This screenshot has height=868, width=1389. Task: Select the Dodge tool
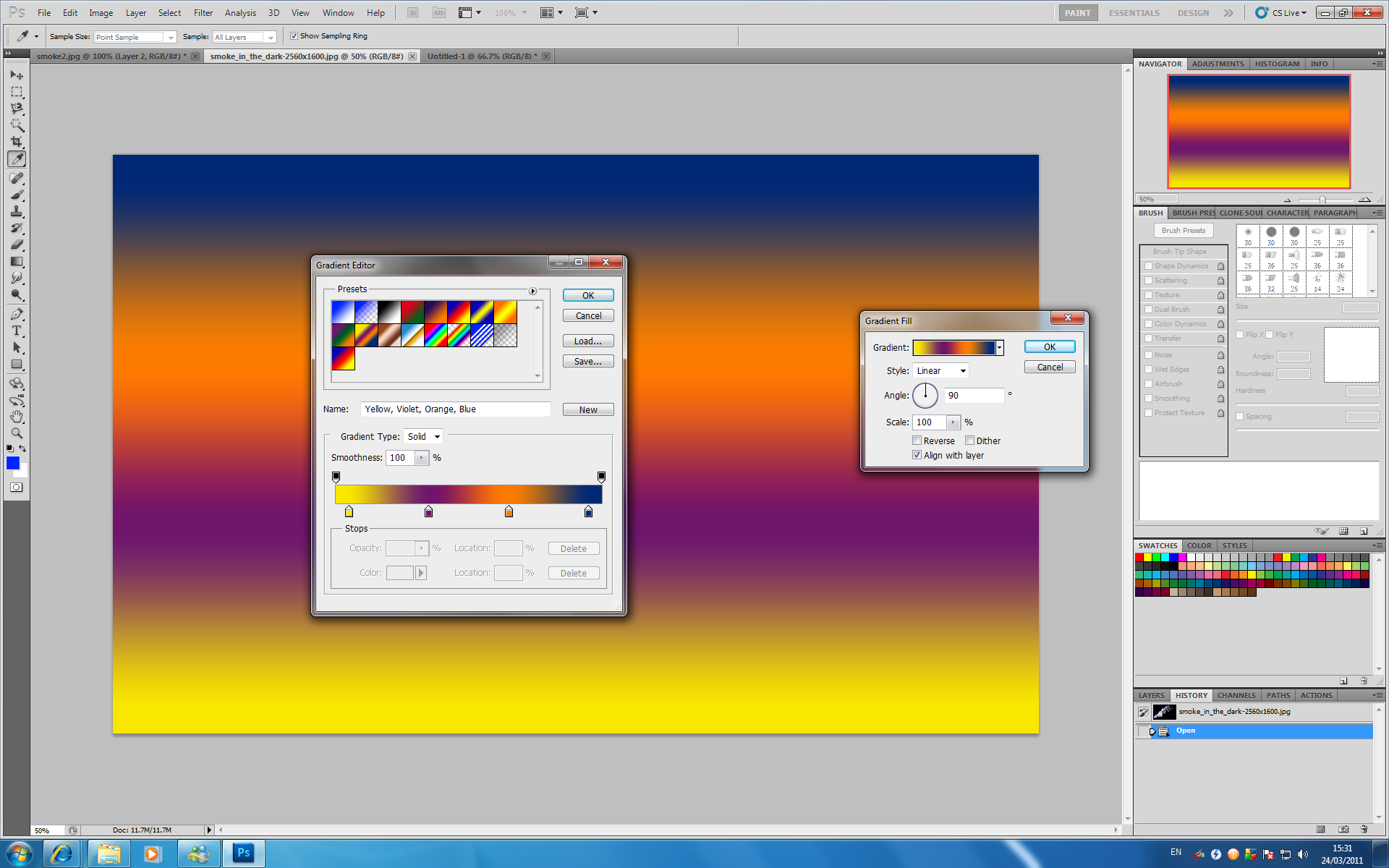click(17, 294)
